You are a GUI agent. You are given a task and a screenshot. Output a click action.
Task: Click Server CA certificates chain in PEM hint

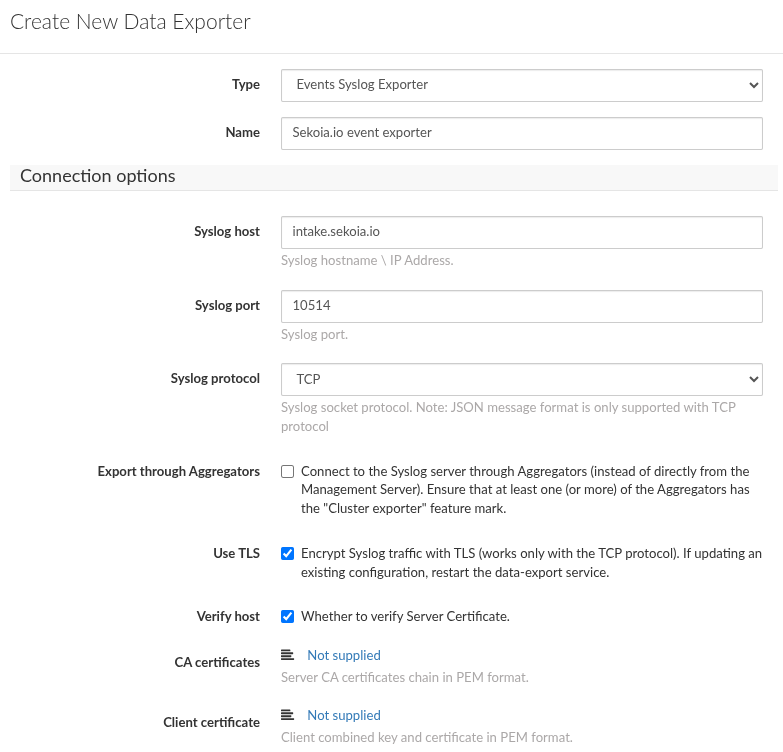pos(404,678)
